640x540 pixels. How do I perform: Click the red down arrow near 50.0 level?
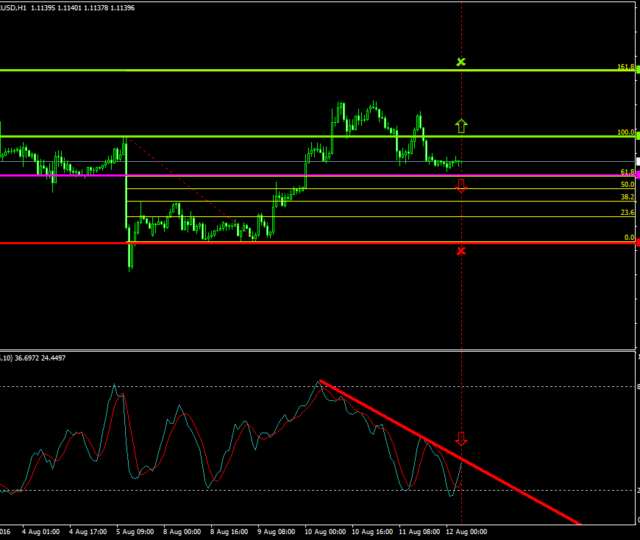click(461, 186)
